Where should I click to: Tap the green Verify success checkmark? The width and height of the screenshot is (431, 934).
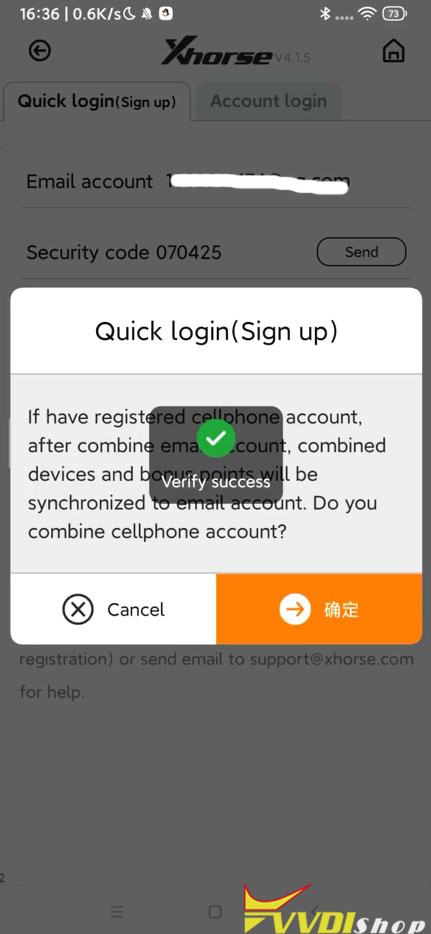click(216, 438)
